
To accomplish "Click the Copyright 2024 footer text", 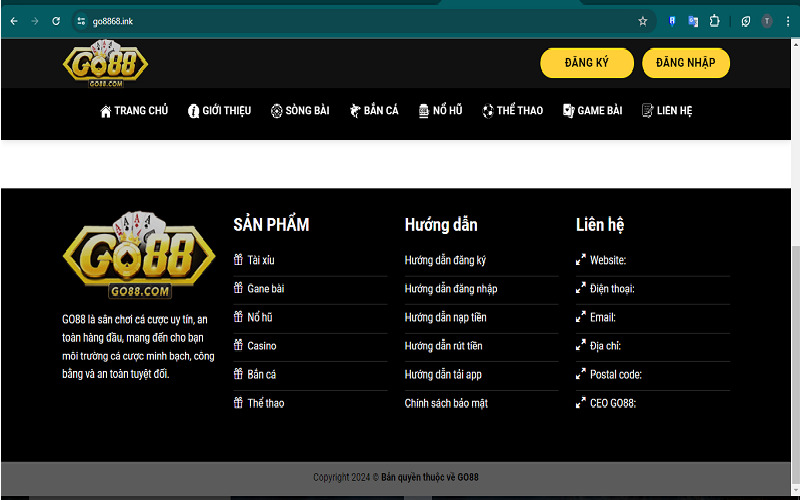I will tap(395, 477).
